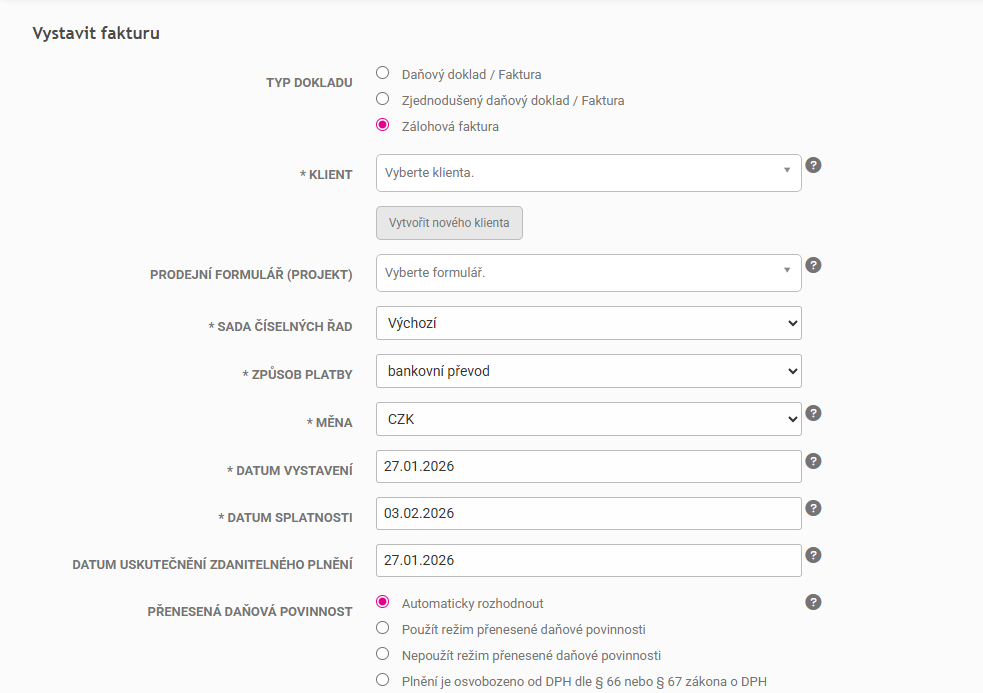
Task: Select Daňový doklad / Faktura radio option
Action: click(382, 73)
